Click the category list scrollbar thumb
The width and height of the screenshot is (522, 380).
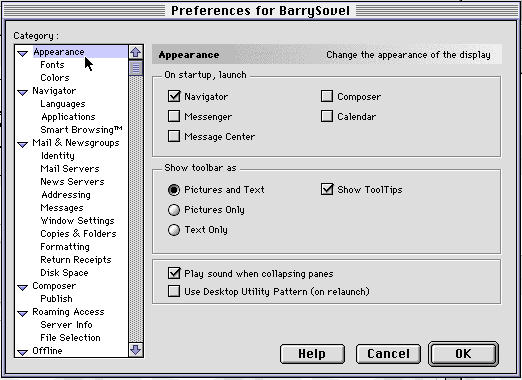(136, 68)
